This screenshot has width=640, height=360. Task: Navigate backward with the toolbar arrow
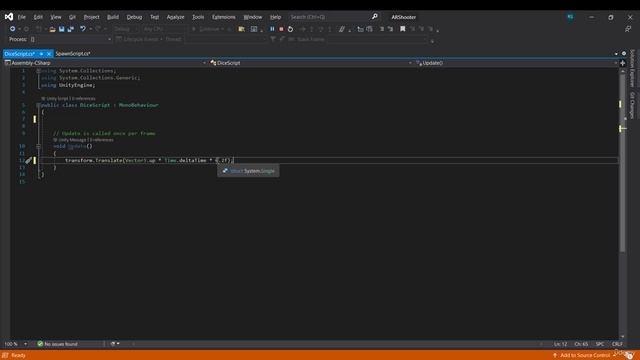13,29
